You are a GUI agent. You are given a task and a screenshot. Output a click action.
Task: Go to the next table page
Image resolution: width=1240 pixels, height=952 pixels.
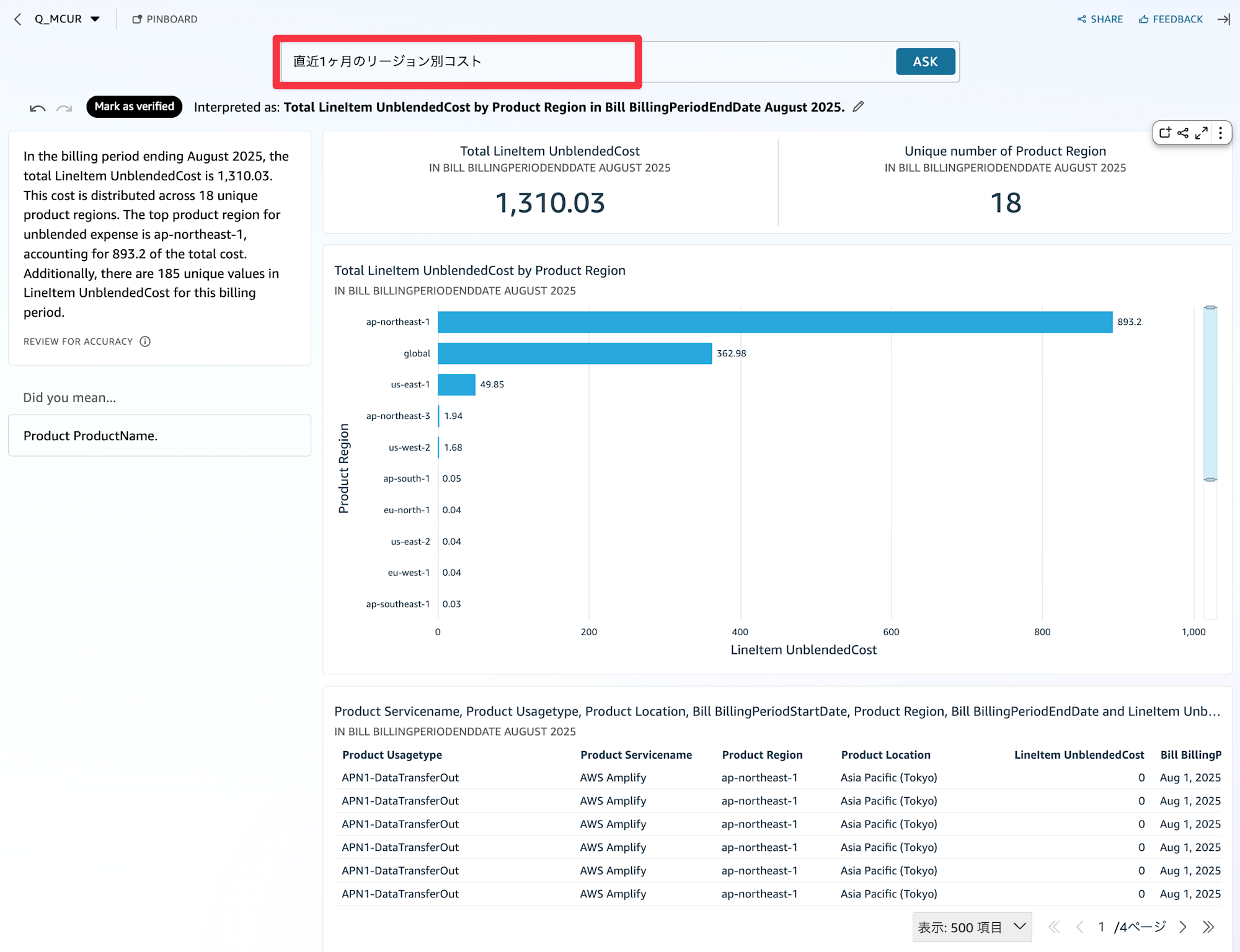1183,927
